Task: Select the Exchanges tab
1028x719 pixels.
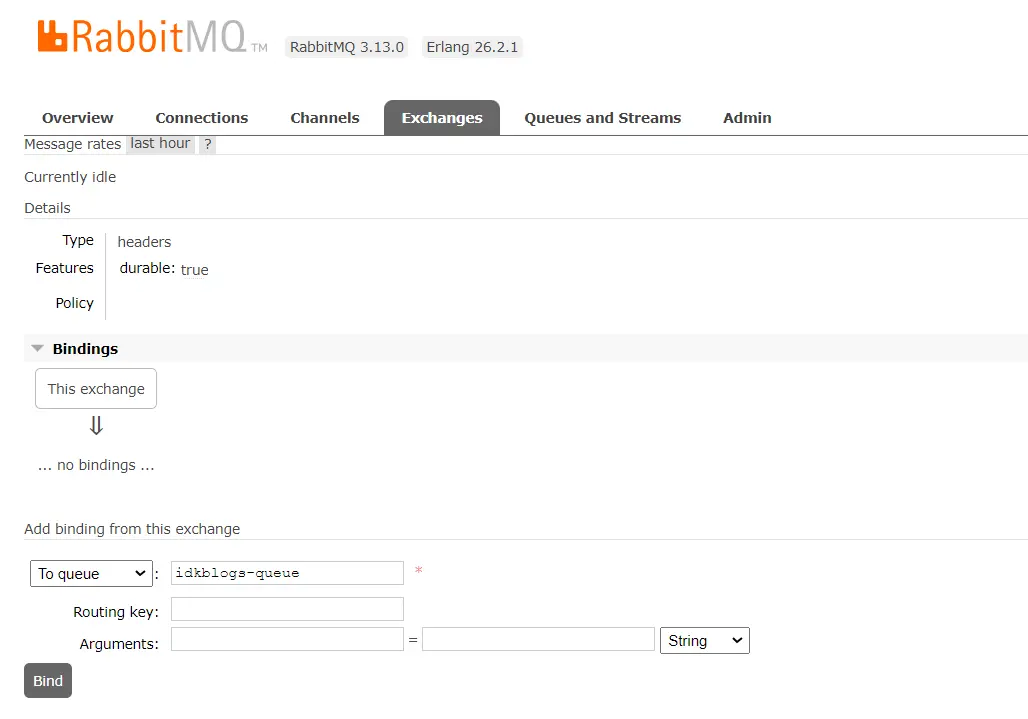Action: 442,118
